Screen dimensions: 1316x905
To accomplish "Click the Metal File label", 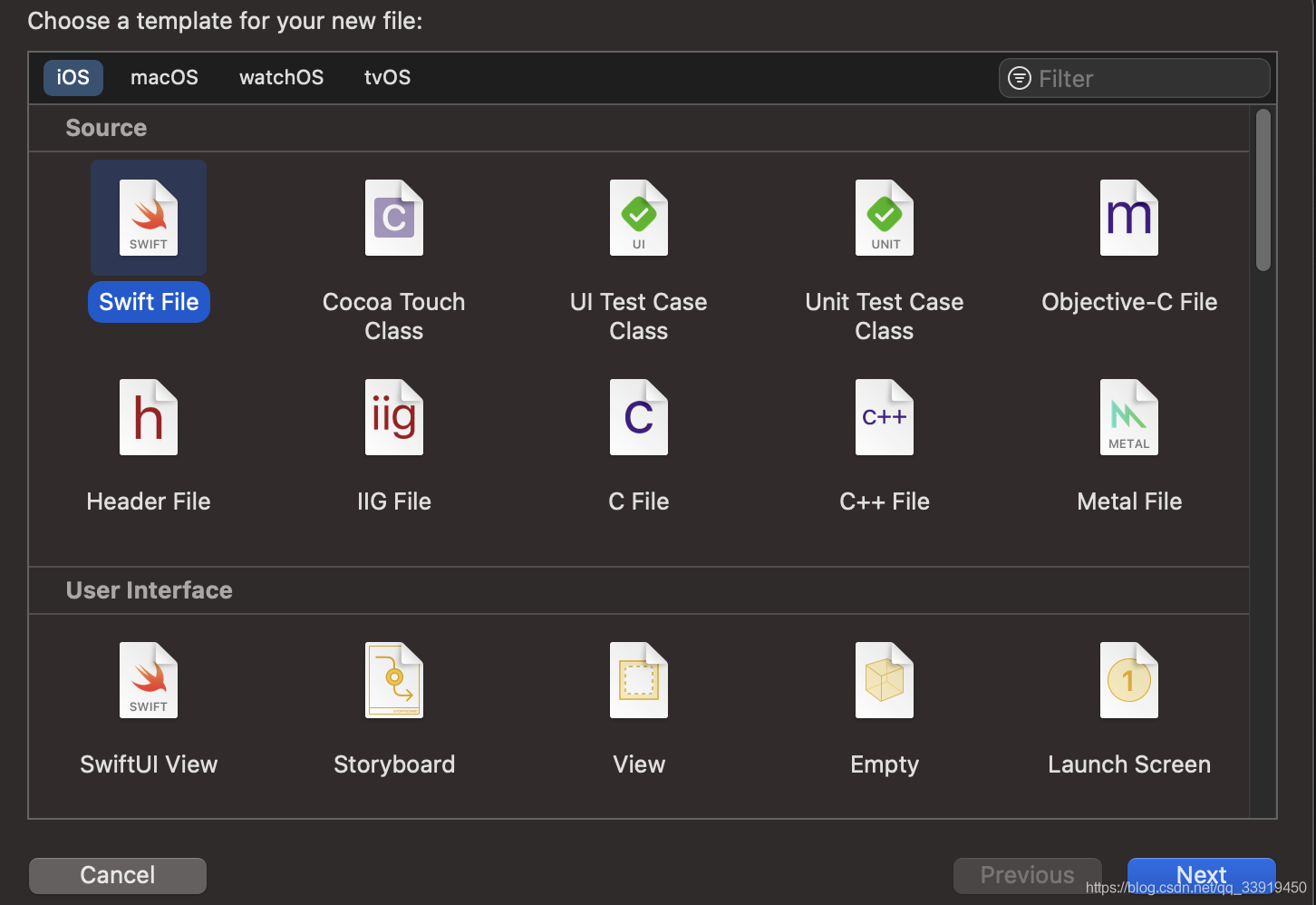I will click(x=1129, y=501).
